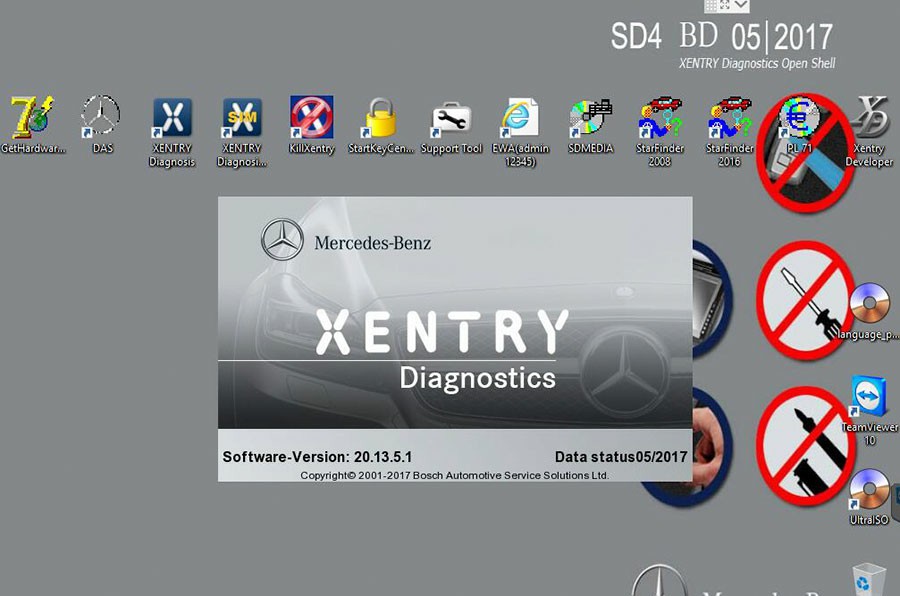Launch the XENTRY Diagnosis SIM shortcut

tap(241, 118)
